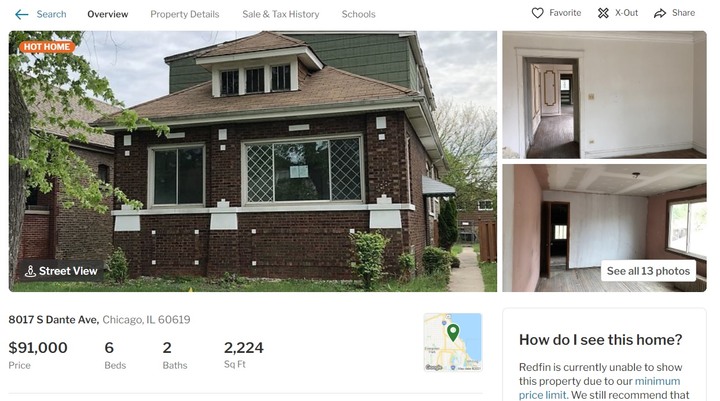Click the Favorite label text
Viewport: 720px width, 401px height.
565,13
